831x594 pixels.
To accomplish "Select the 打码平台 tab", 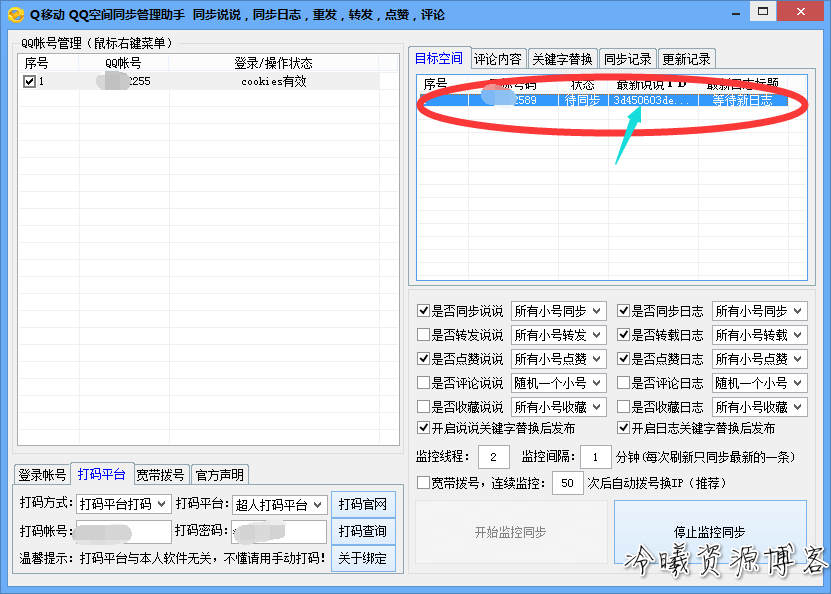I will click(x=102, y=474).
